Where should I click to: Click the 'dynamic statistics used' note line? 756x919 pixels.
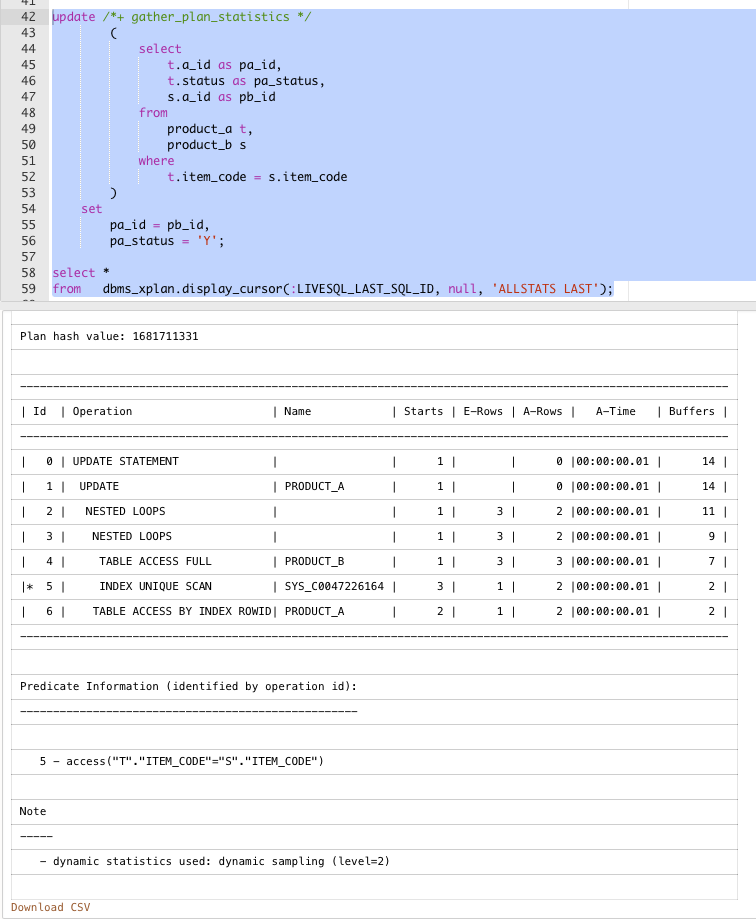[374, 862]
